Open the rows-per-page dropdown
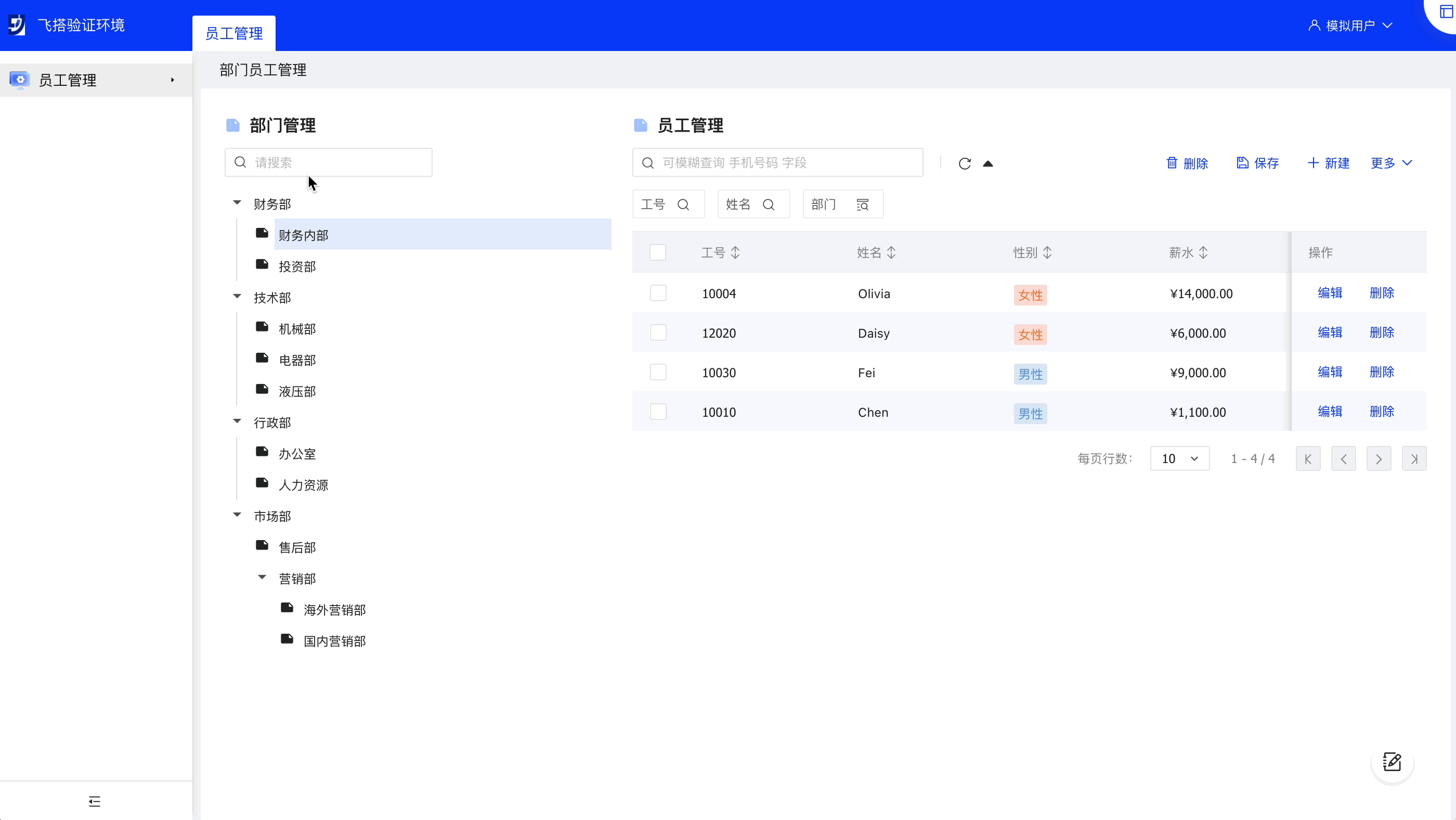The width and height of the screenshot is (1456, 820). [1179, 458]
